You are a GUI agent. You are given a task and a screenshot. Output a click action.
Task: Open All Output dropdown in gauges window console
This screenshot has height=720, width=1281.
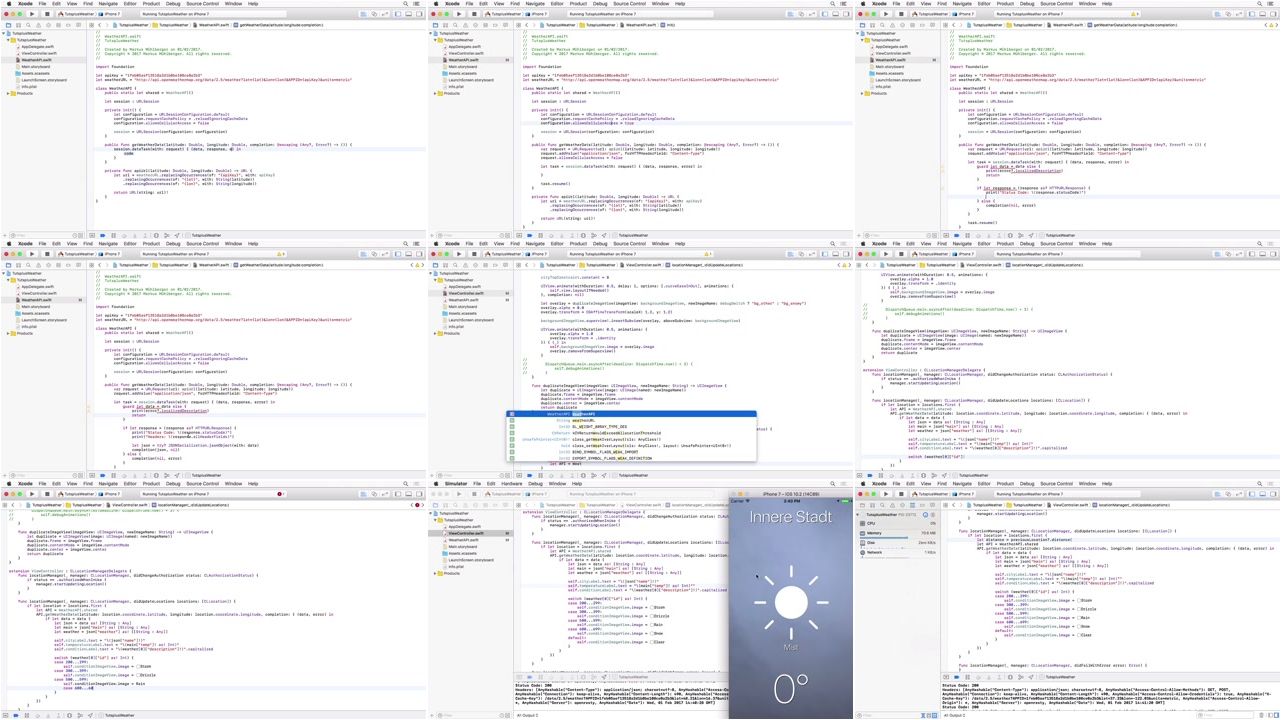click(x=954, y=715)
